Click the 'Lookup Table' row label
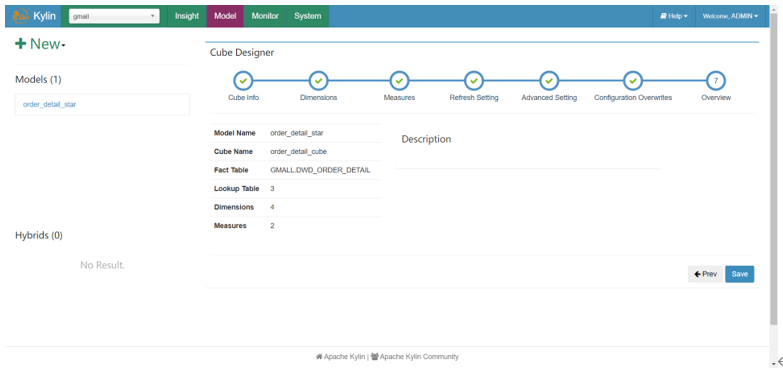Image resolution: width=783 pixels, height=369 pixels. pos(237,189)
